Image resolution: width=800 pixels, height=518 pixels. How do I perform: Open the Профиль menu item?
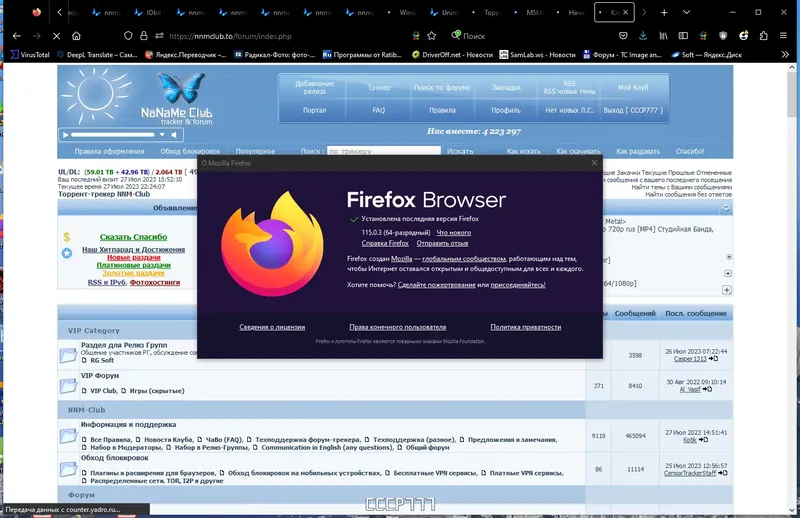tap(506, 110)
